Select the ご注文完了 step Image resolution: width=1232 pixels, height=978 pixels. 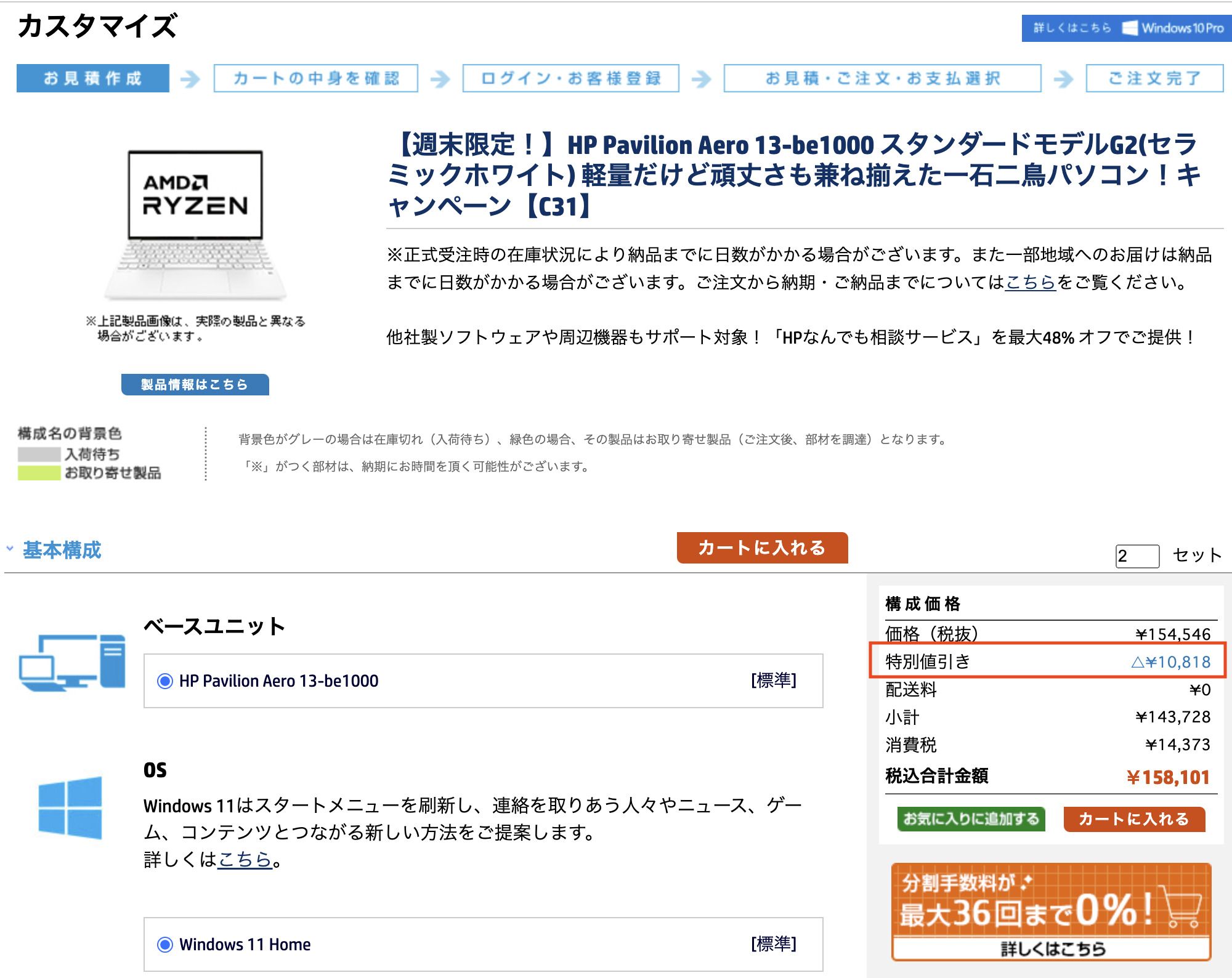(x=1155, y=78)
